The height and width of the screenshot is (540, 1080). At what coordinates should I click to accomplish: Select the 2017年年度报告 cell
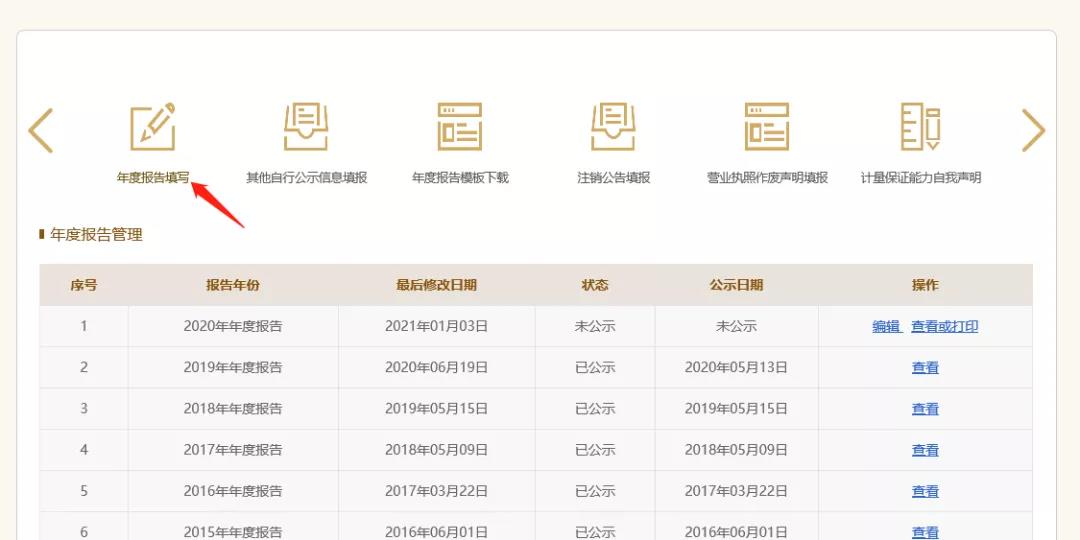(x=233, y=450)
